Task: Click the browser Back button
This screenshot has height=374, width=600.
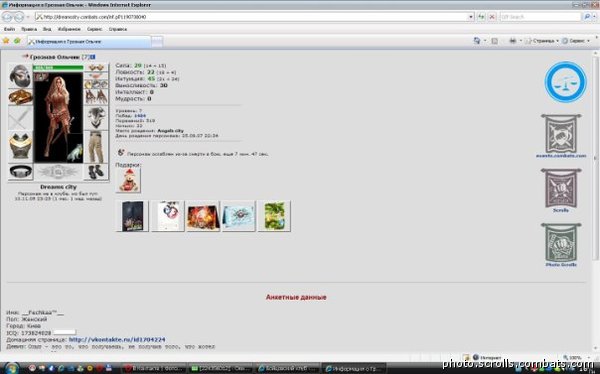Action: click(8, 17)
